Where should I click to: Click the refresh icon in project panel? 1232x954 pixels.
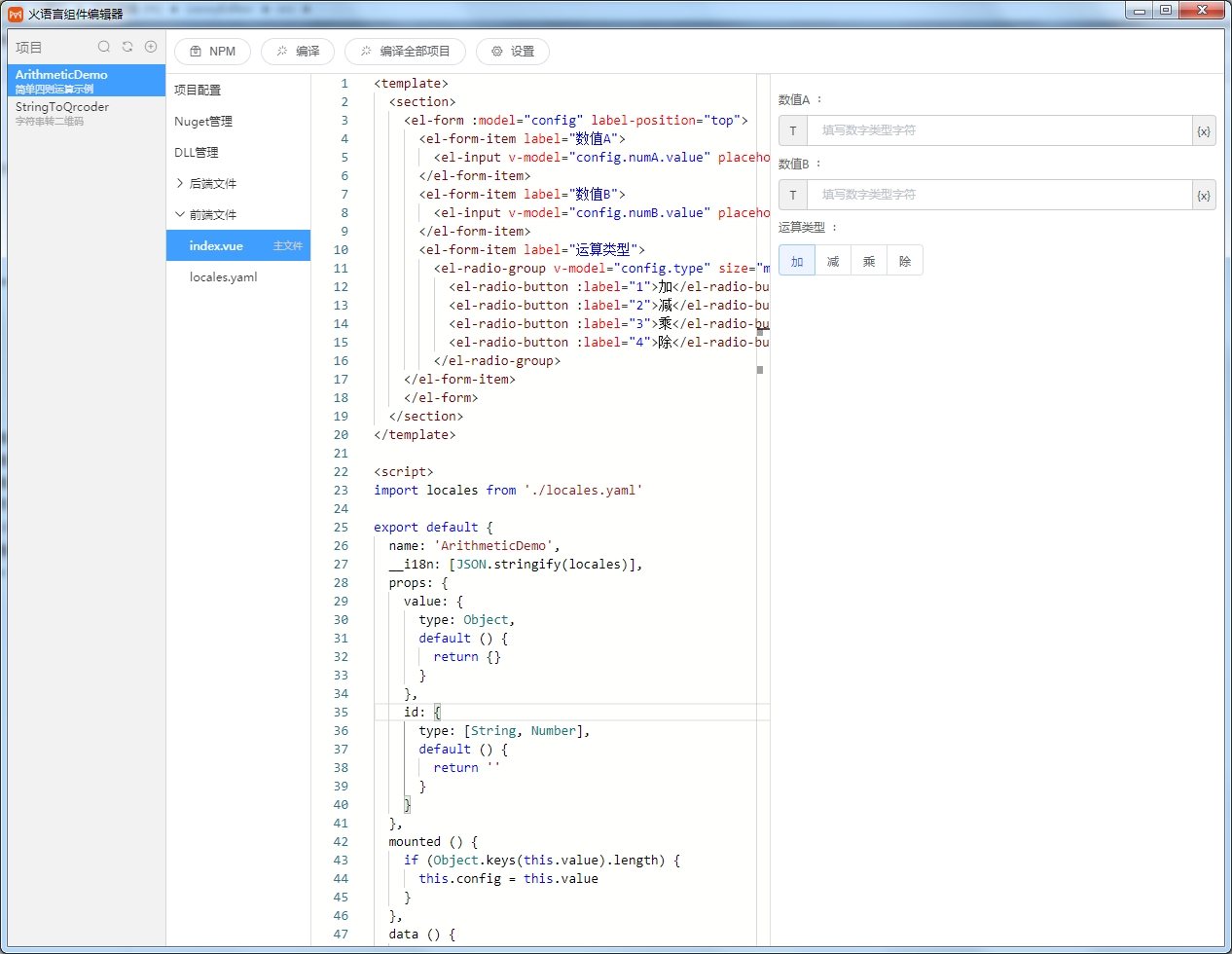click(127, 47)
